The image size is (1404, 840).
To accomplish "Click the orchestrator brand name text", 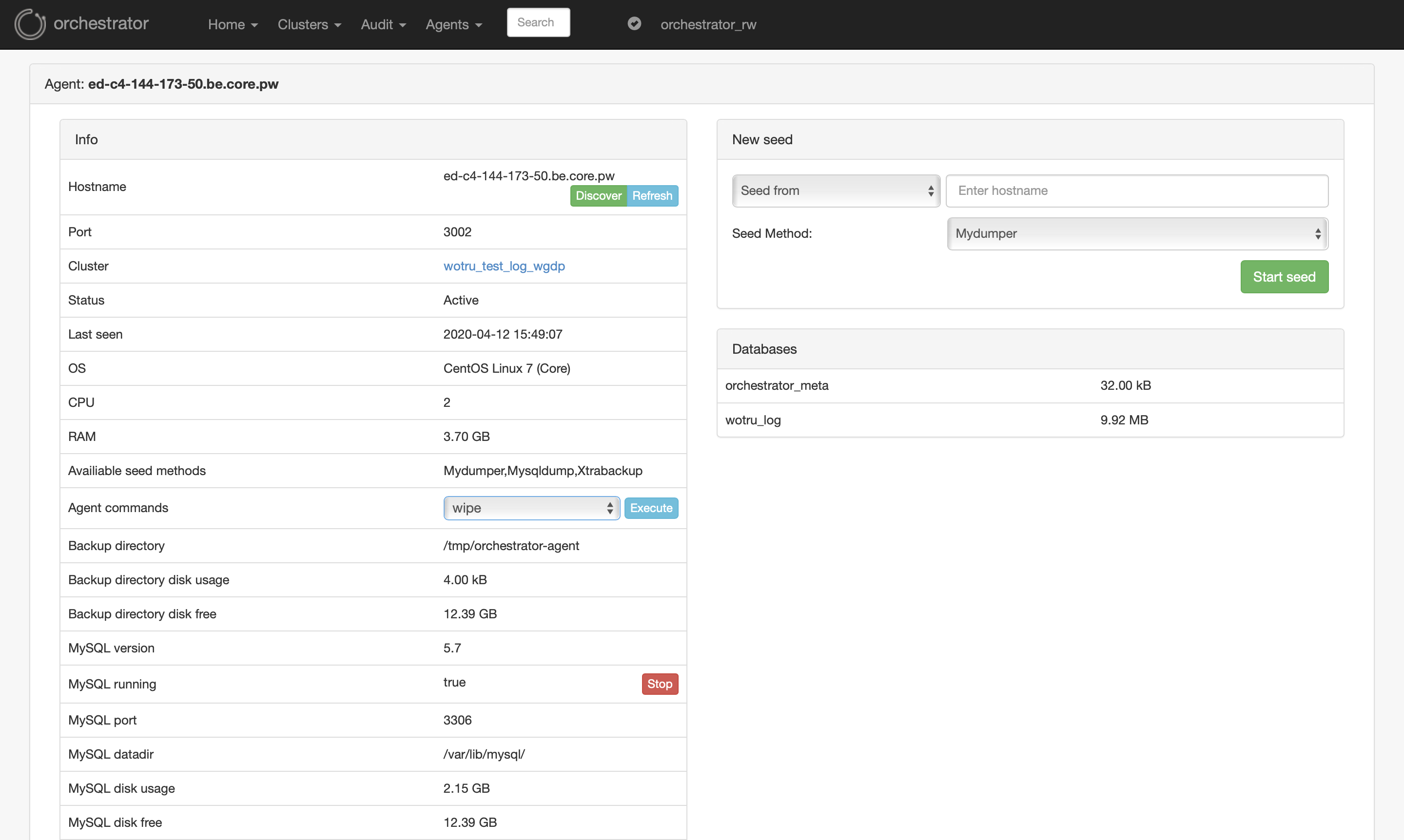I will coord(101,23).
